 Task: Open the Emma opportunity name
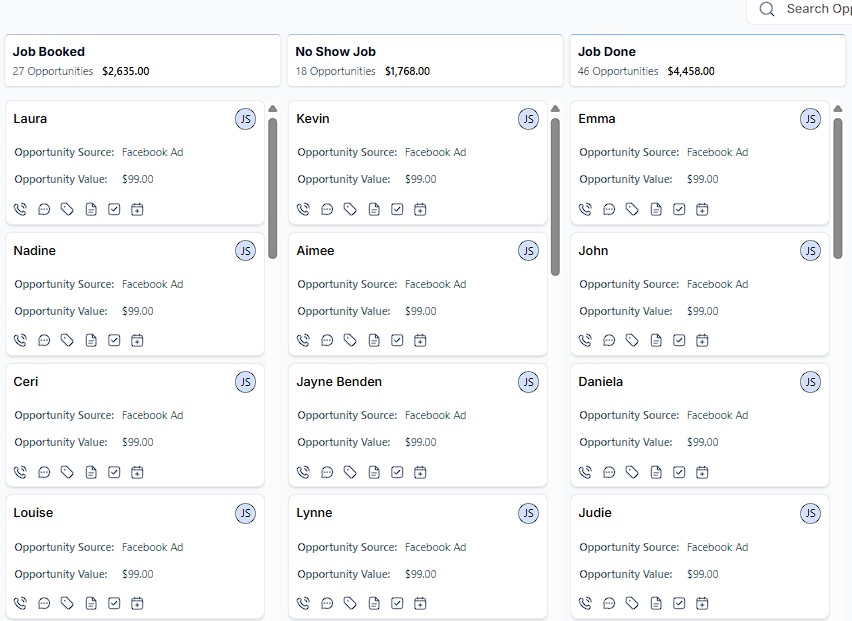(x=597, y=119)
